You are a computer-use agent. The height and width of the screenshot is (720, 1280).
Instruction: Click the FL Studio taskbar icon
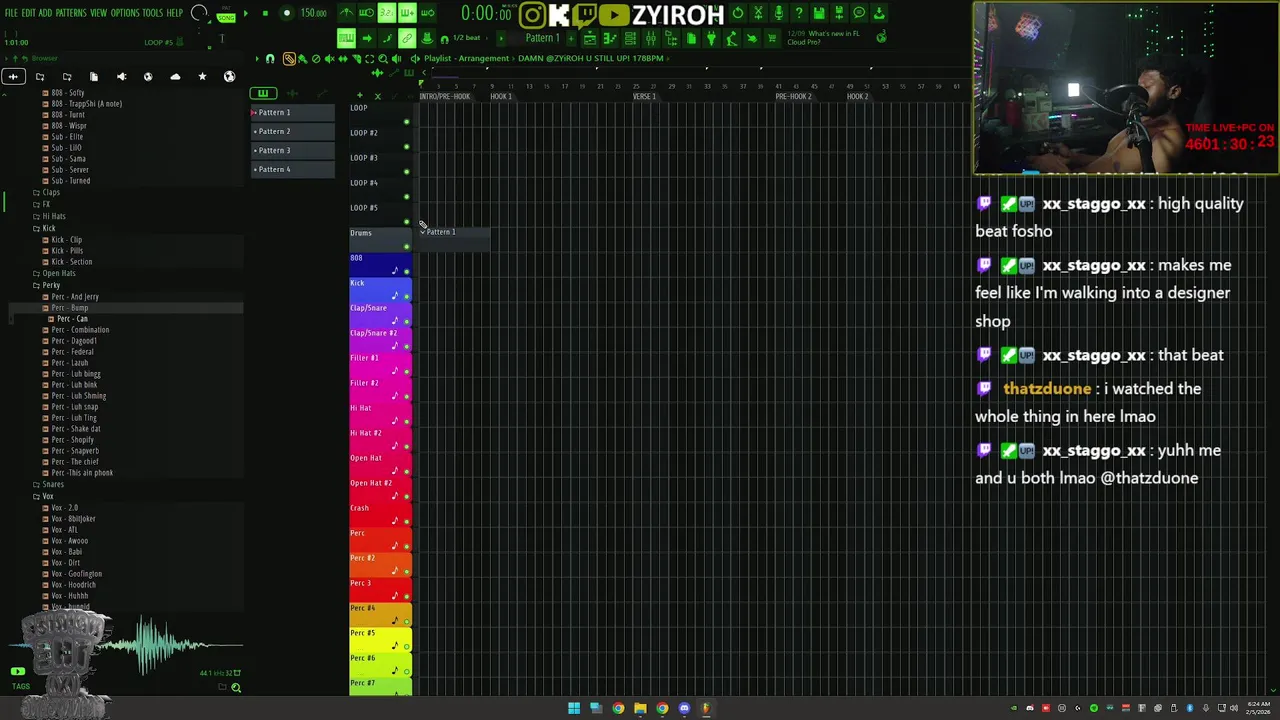point(706,708)
